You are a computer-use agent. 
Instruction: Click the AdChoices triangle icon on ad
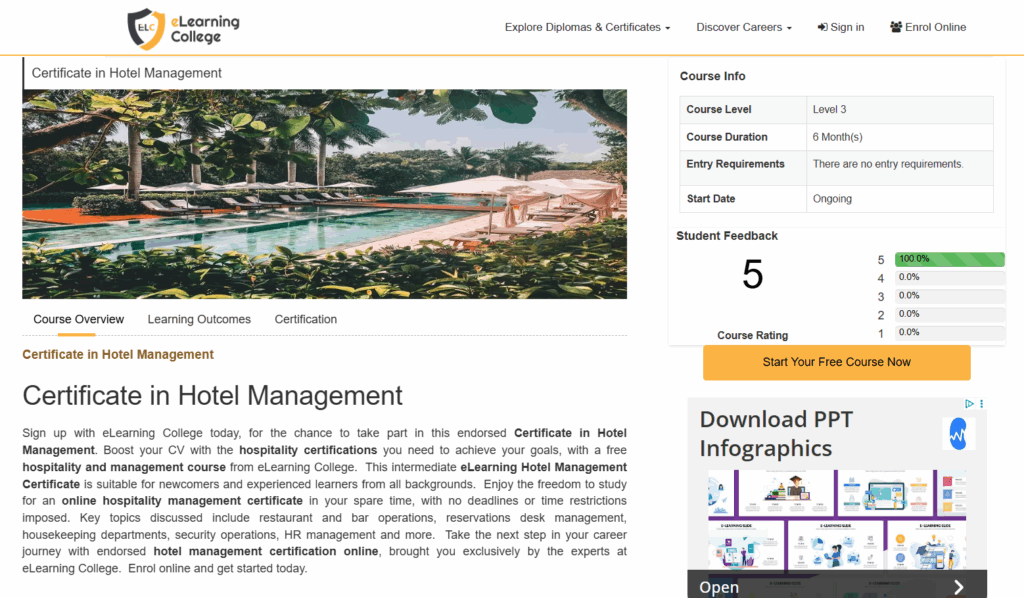coord(969,404)
